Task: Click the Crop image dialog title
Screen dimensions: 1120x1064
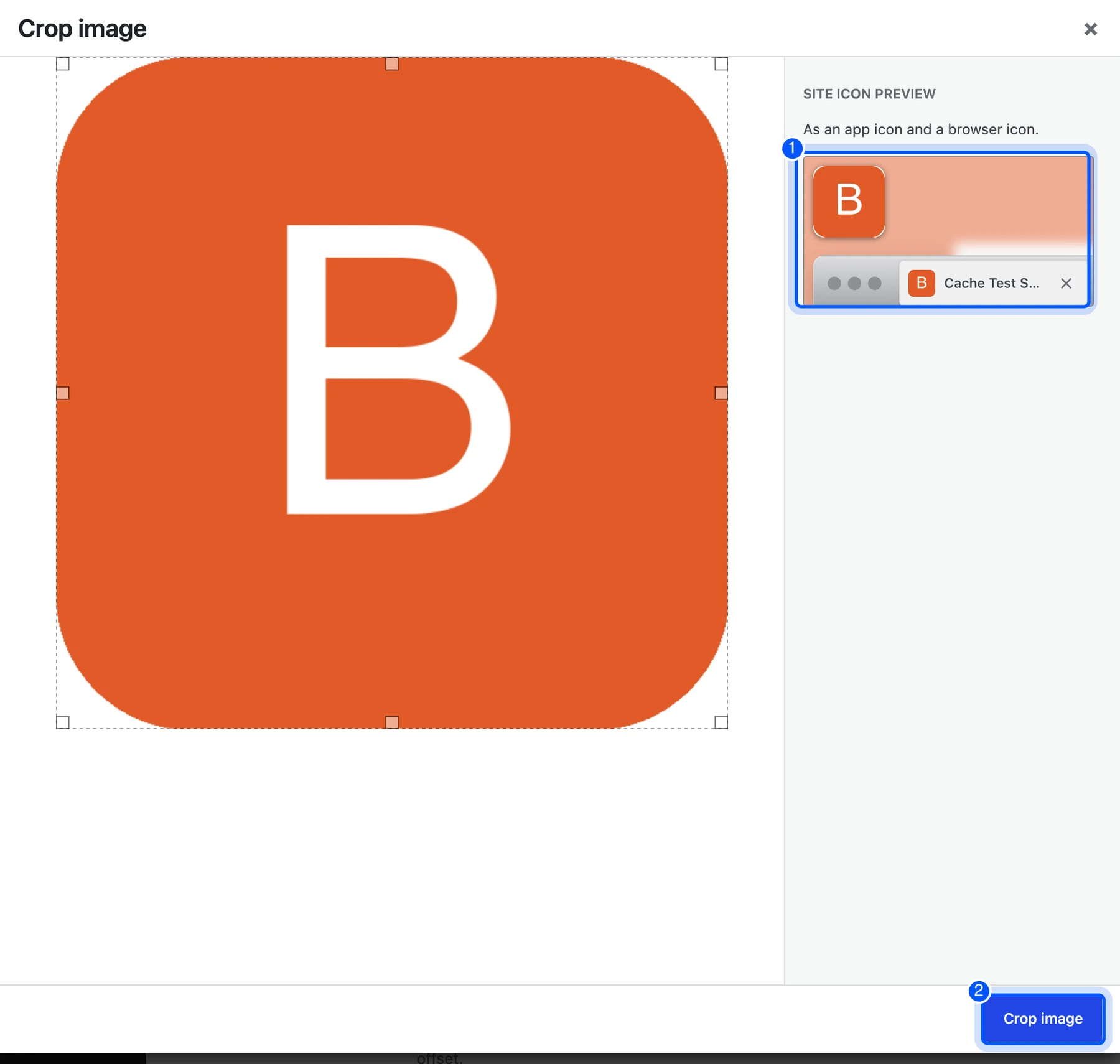Action: tap(82, 29)
